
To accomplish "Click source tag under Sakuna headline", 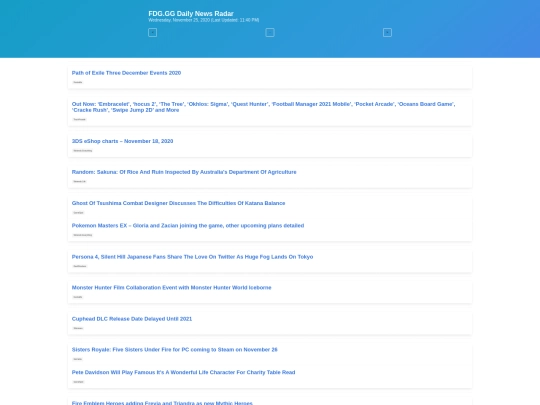I will tap(80, 181).
